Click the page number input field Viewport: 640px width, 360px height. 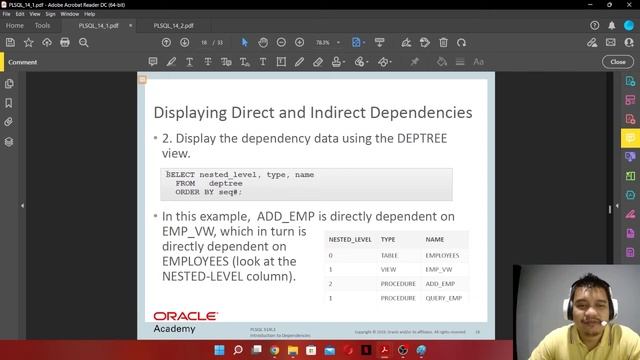point(204,42)
